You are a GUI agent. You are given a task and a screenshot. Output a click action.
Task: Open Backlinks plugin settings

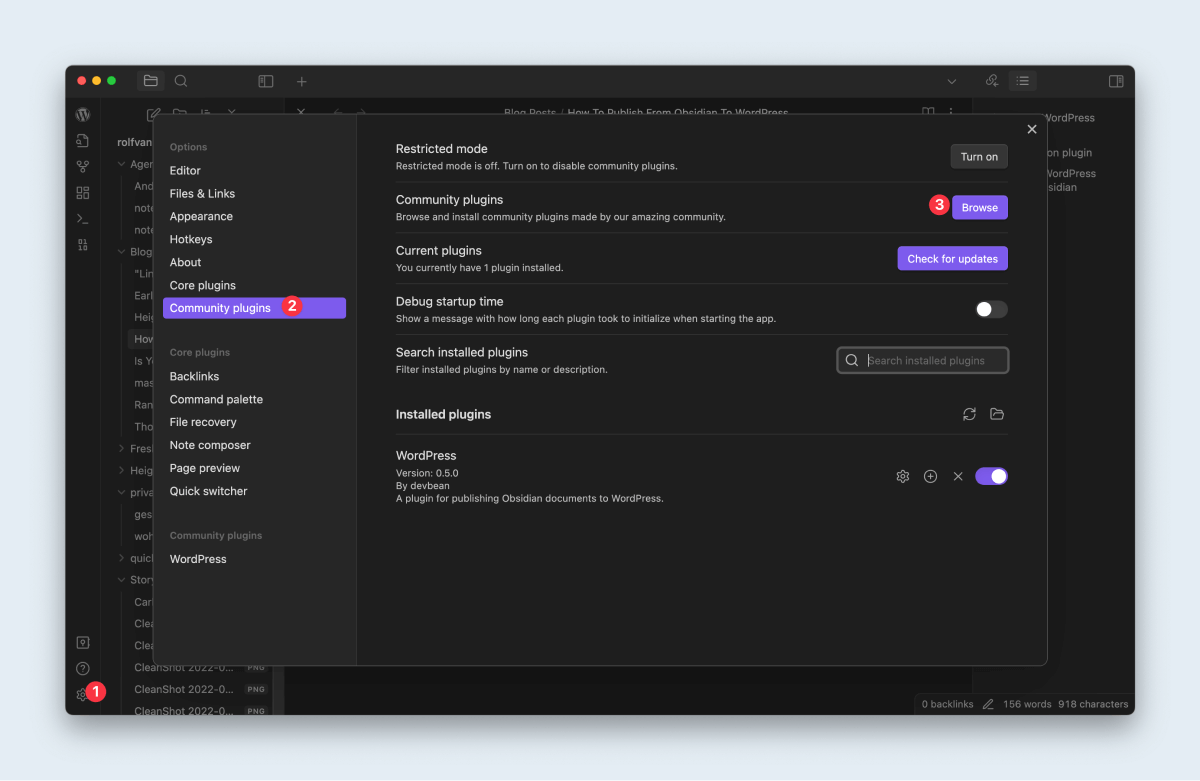(x=254, y=377)
